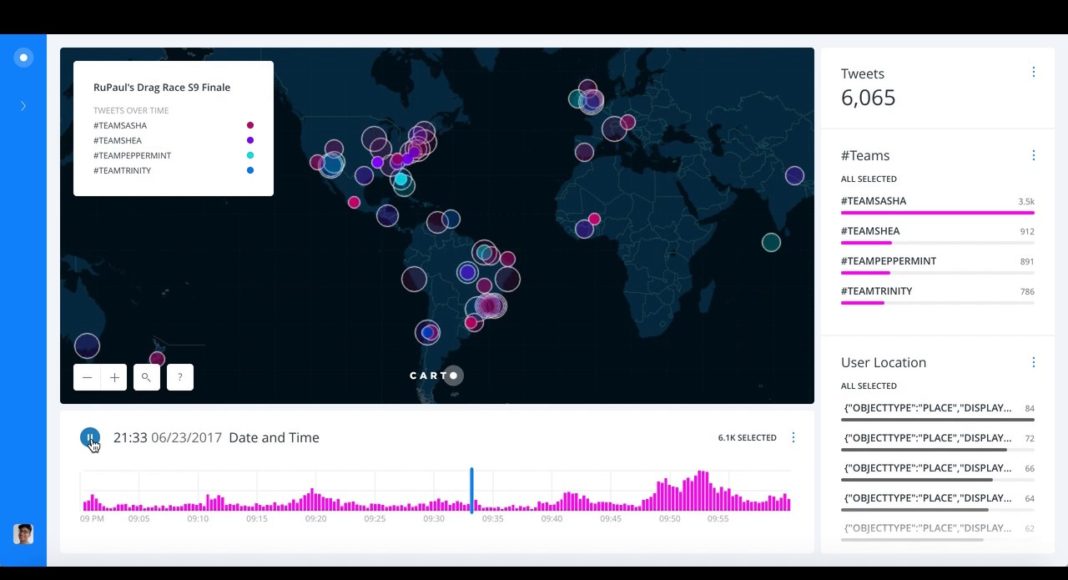Image resolution: width=1068 pixels, height=580 pixels.
Task: Select the User Location row with count 84
Action: coord(937,411)
